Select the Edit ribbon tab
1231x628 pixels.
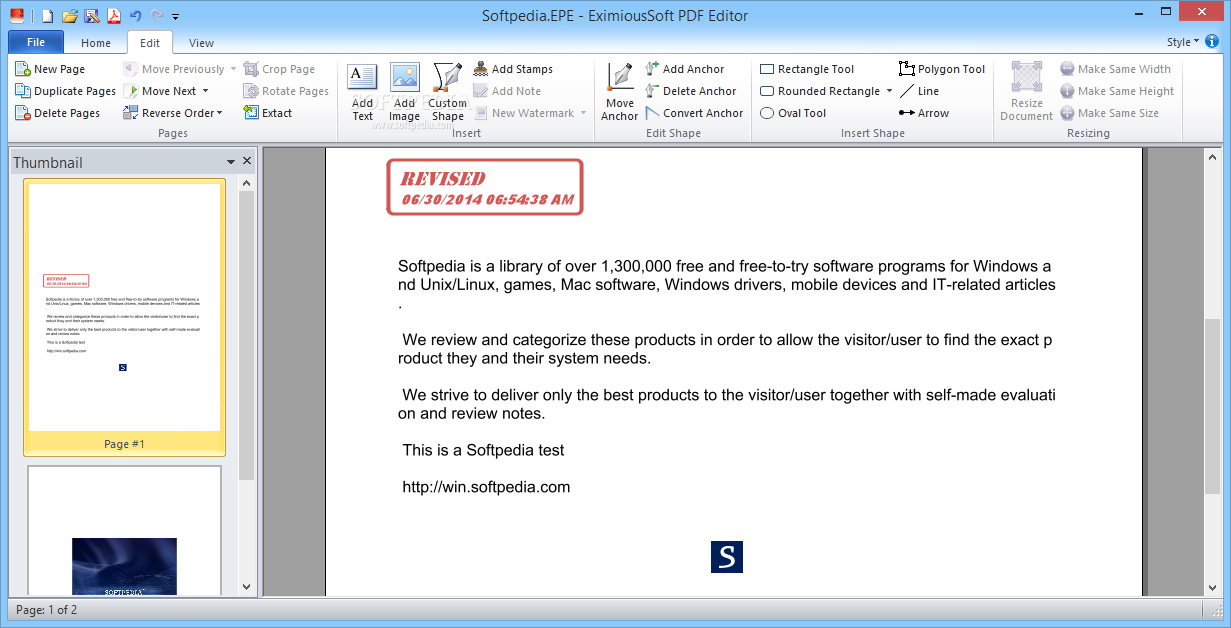pyautogui.click(x=150, y=43)
